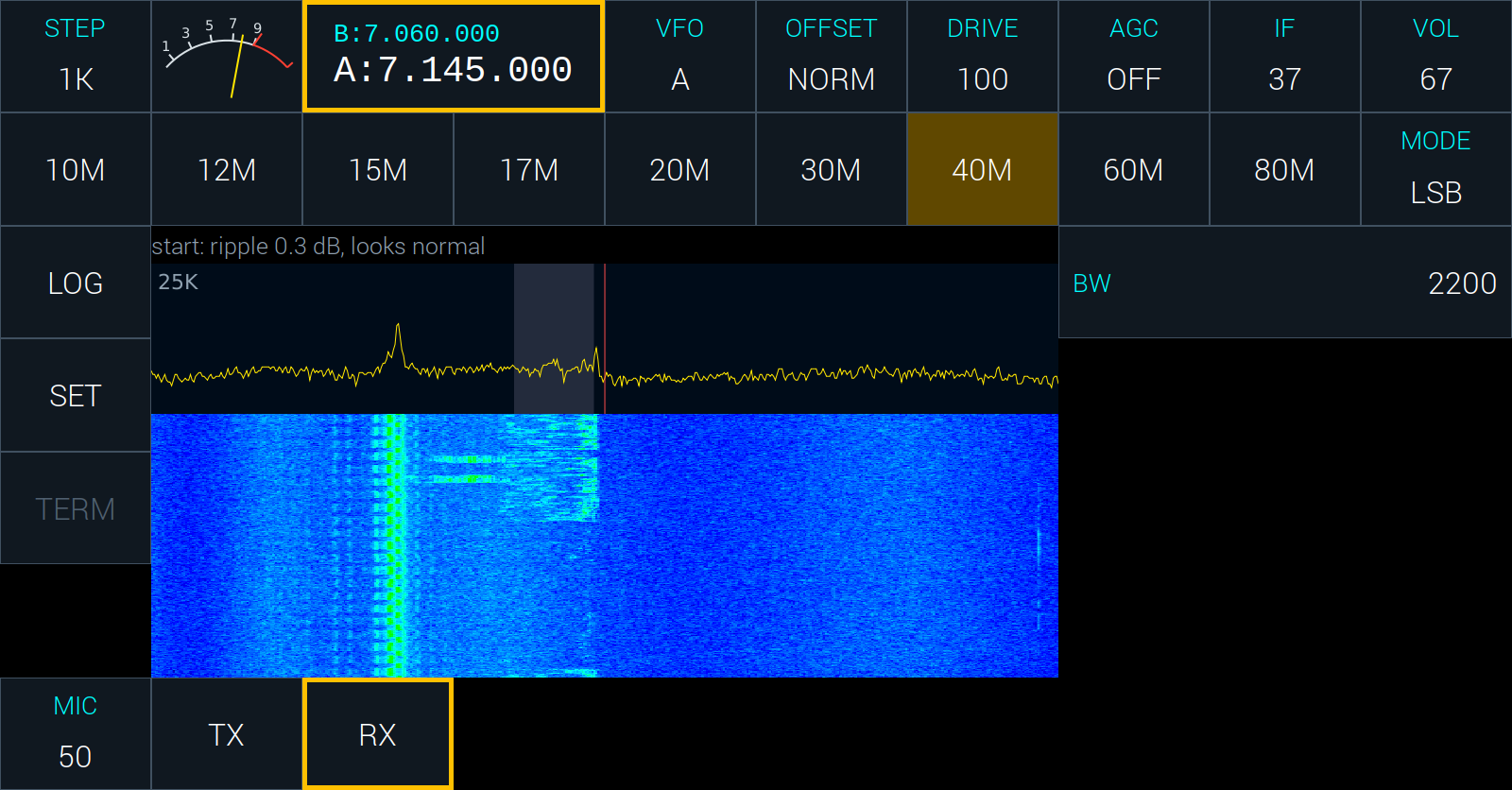Click the status text 'start: ripple 0.3 dB, looks normal'
1512x790 pixels.
(318, 247)
